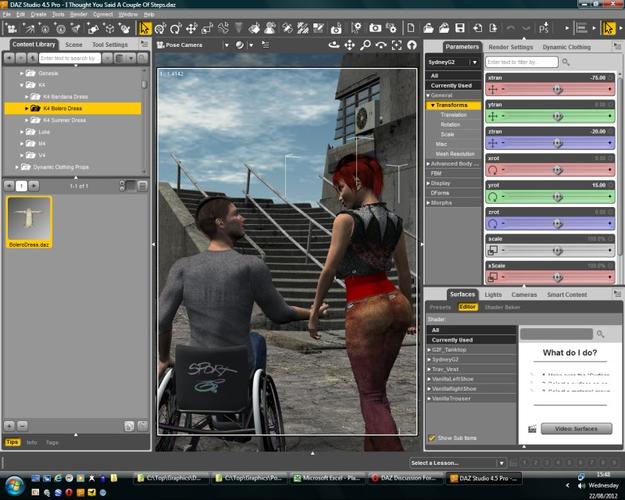Click the viewport zoom magnifier icon
This screenshot has height=500, width=625.
coord(366,46)
